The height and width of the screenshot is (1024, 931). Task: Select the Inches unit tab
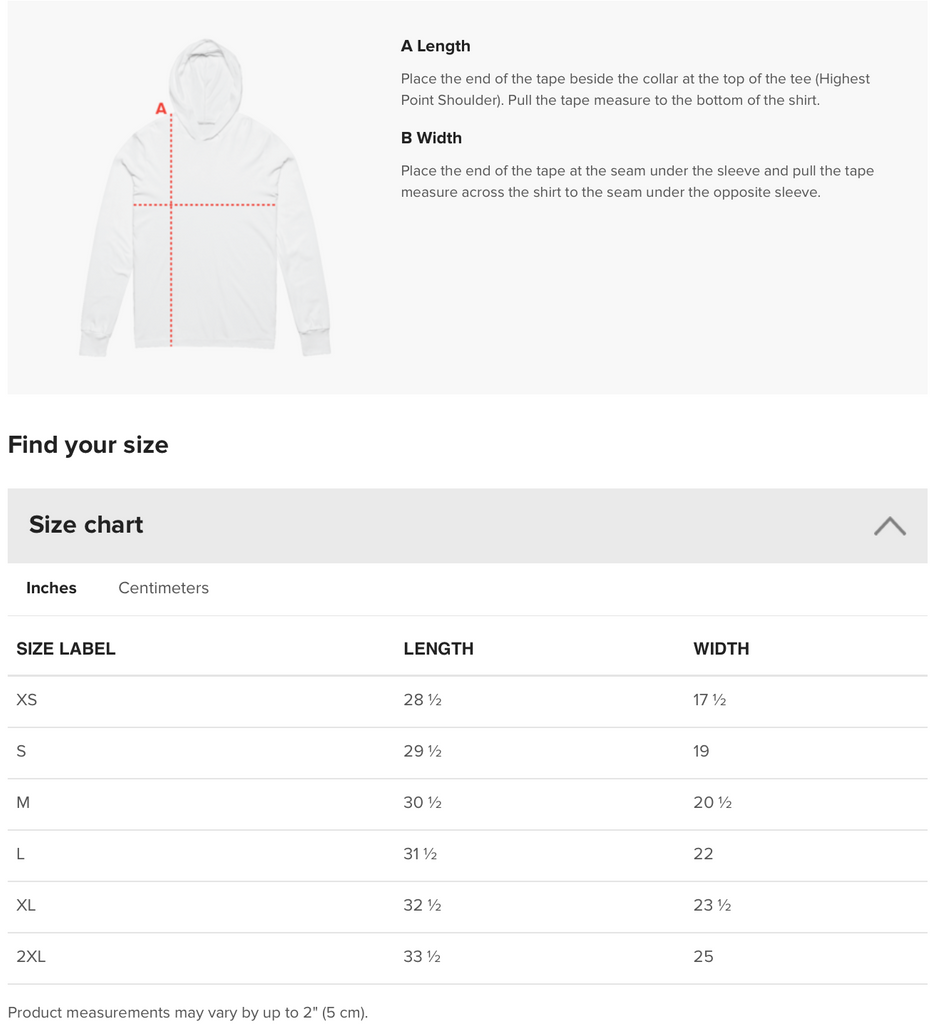pyautogui.click(x=51, y=588)
